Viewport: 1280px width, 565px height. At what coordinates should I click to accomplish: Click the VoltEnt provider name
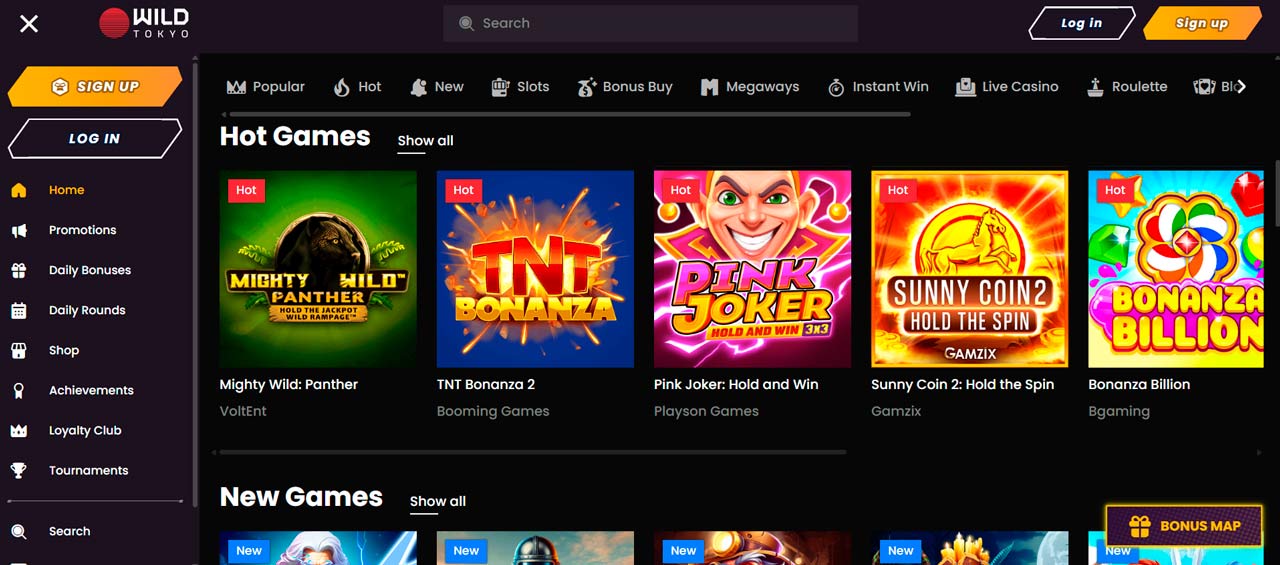243,411
